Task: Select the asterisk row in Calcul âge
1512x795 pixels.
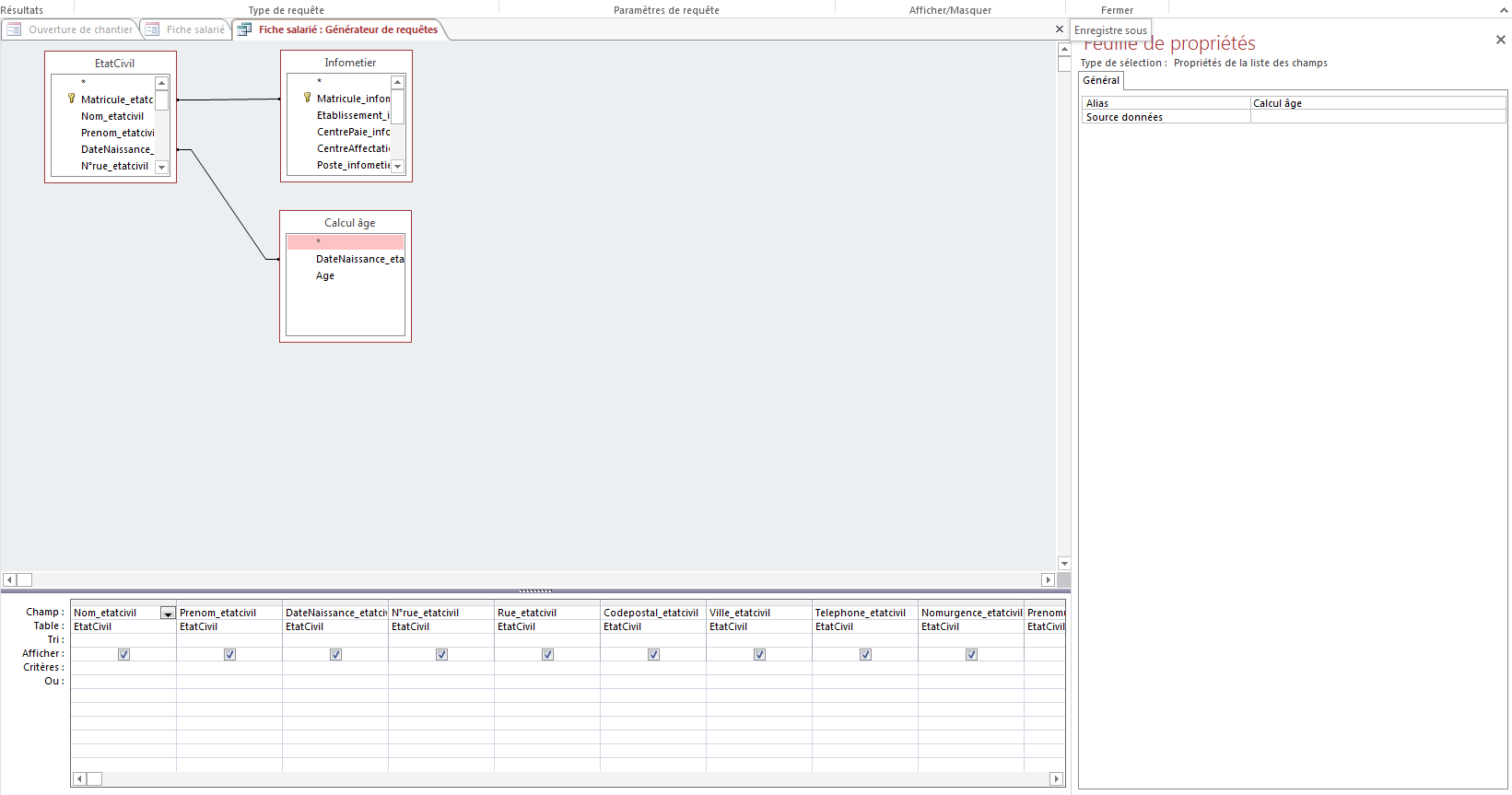Action: tap(346, 242)
